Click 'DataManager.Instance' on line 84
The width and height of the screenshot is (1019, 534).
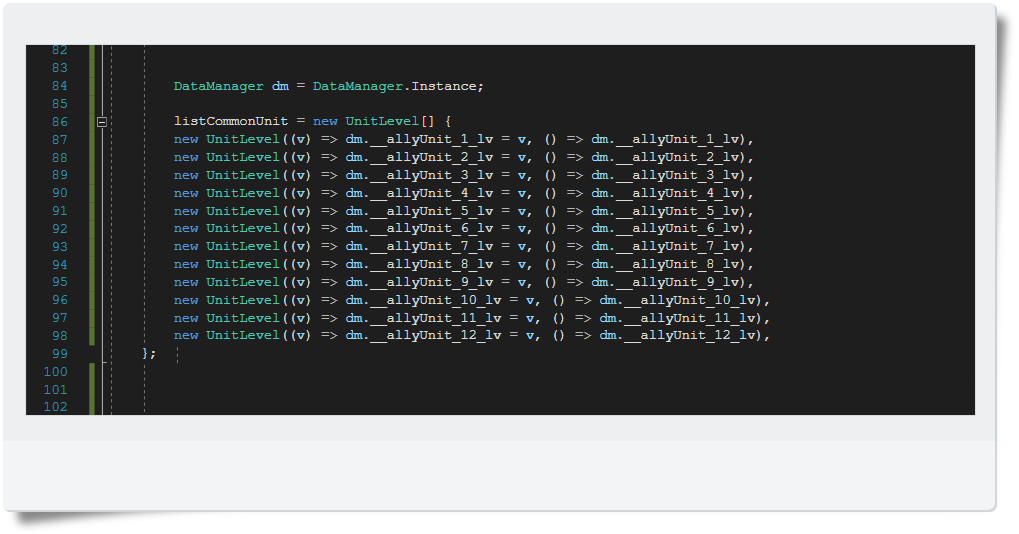(396, 86)
